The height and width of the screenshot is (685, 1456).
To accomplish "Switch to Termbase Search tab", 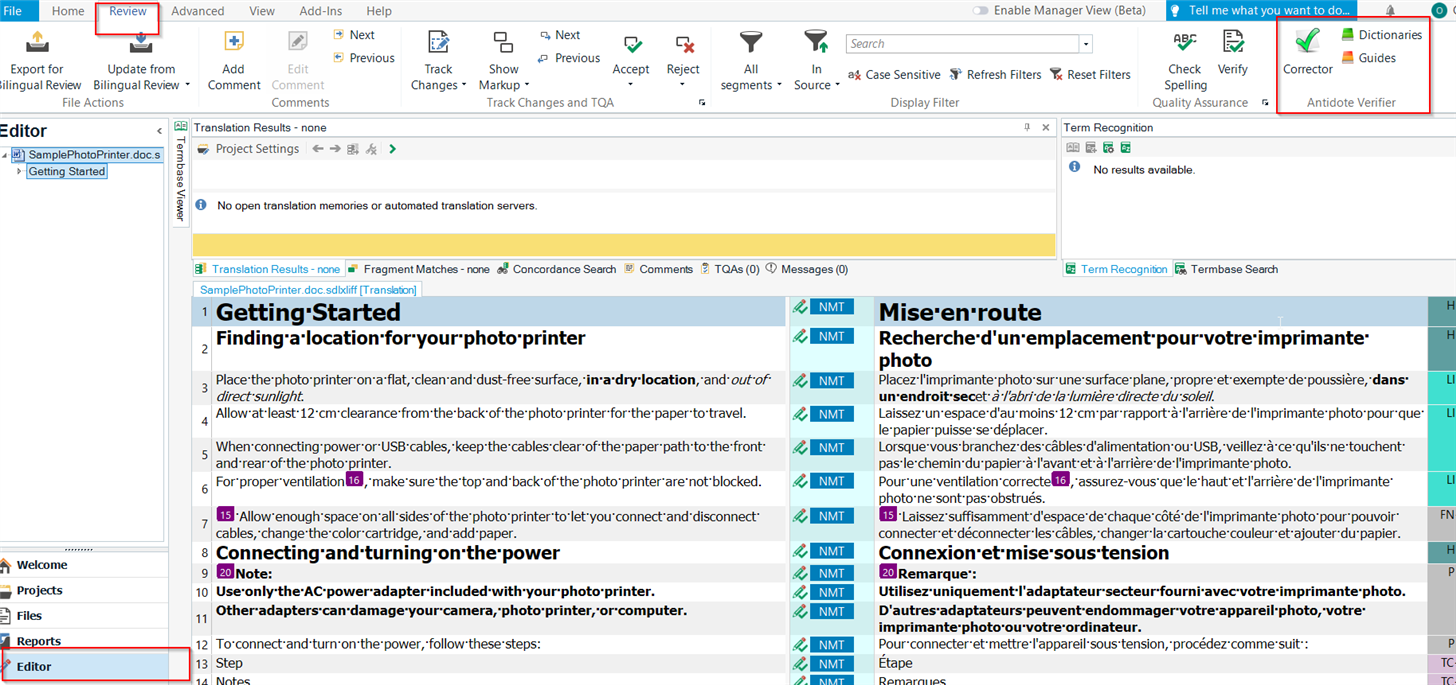I will point(1226,269).
